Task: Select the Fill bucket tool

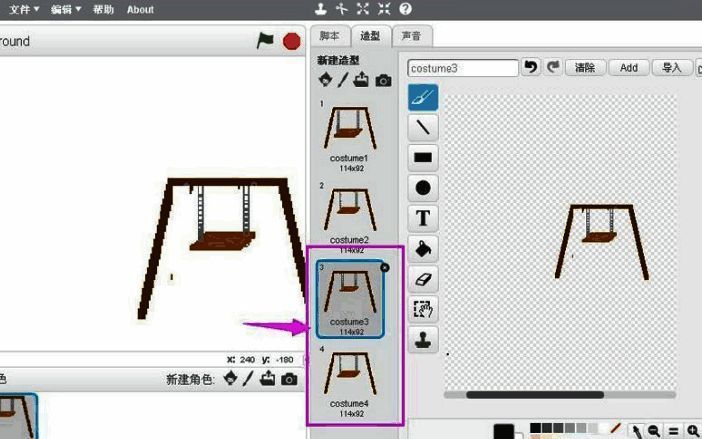Action: coord(423,248)
